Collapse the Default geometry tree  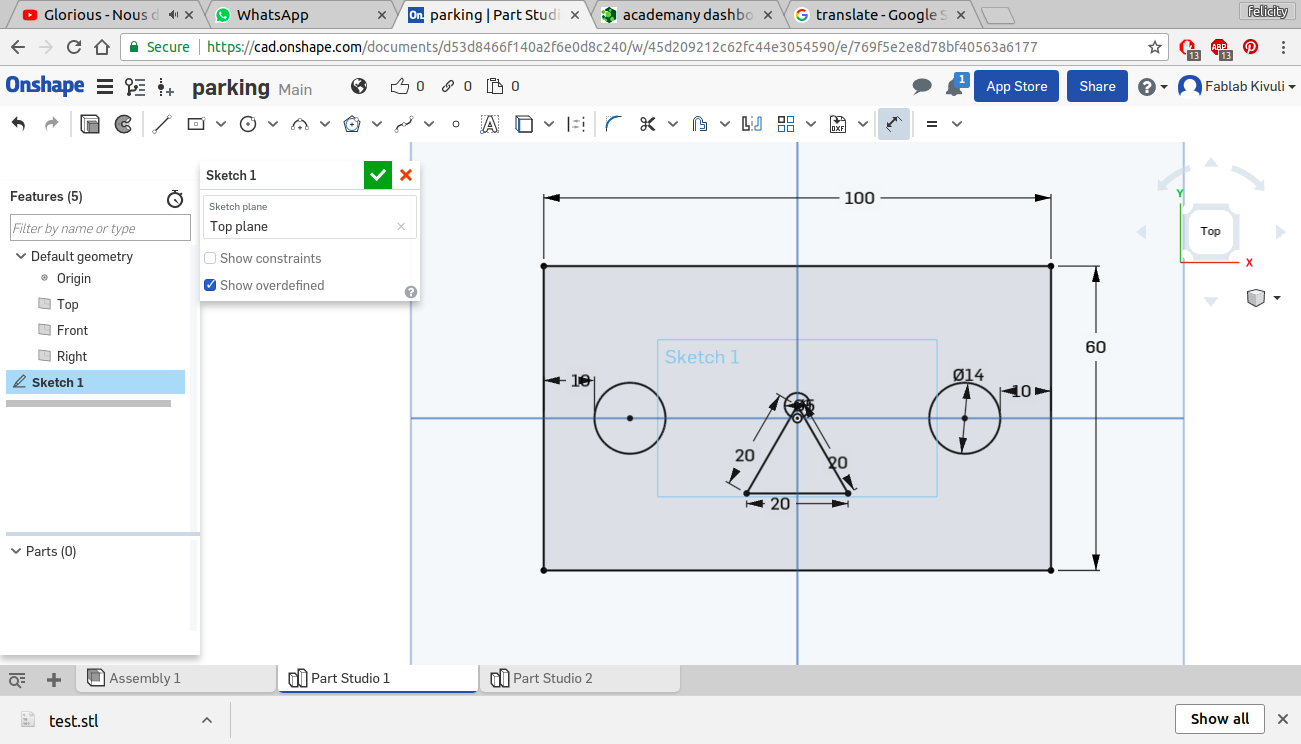(x=20, y=256)
